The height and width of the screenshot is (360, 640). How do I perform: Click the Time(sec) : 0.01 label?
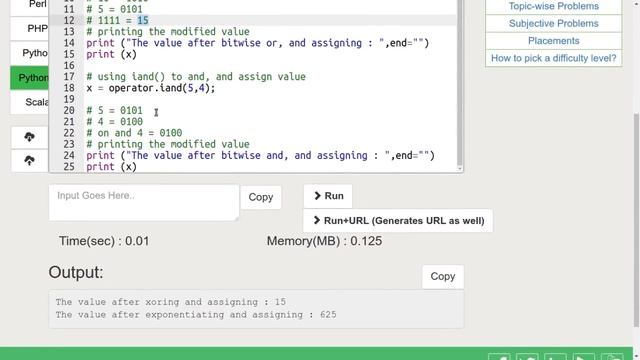point(104,241)
